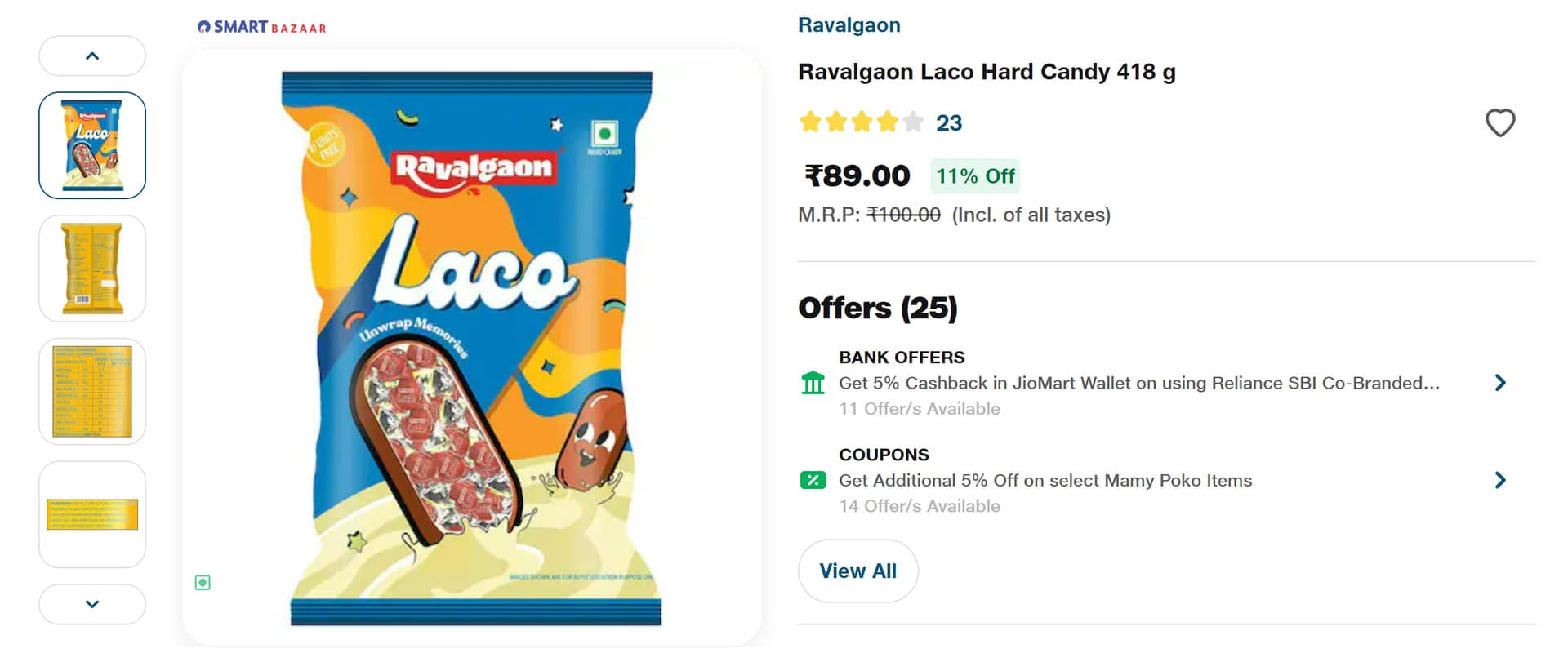Select the ingredients strip thumbnail
1568x662 pixels.
pos(92,514)
